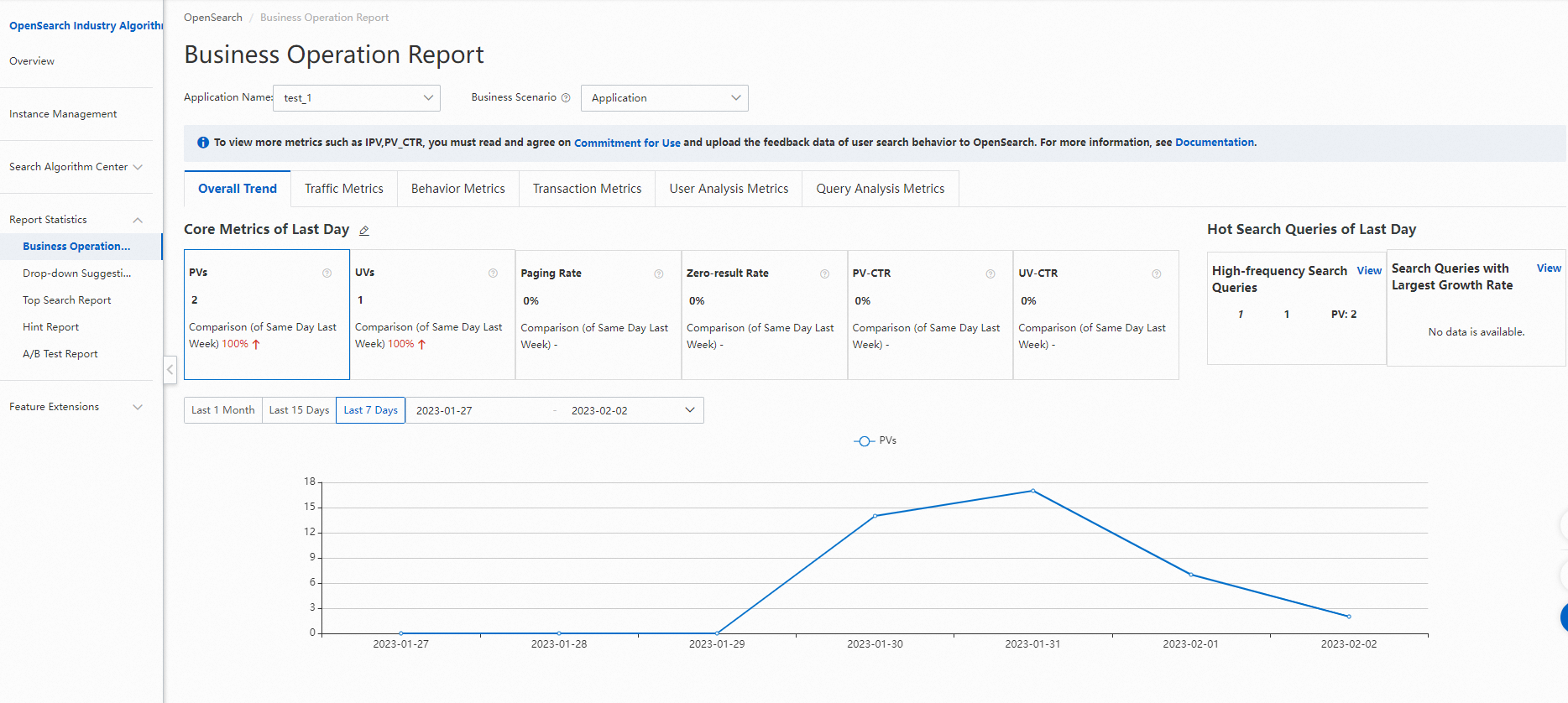Image resolution: width=1568 pixels, height=703 pixels.
Task: Open the Application Name dropdown
Action: coord(357,98)
